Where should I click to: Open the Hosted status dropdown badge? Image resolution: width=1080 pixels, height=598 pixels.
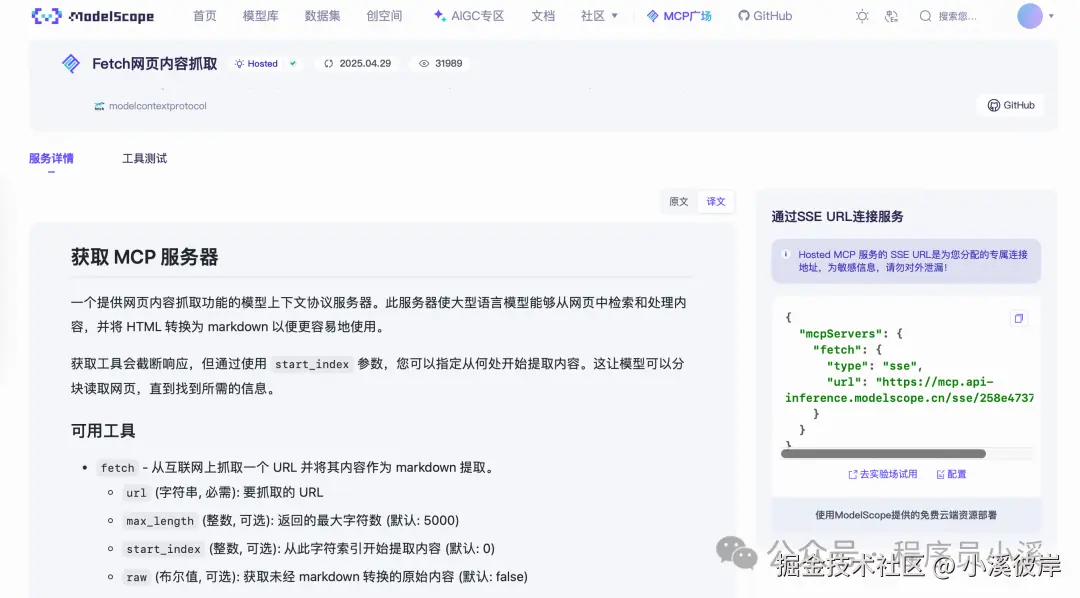pos(266,63)
